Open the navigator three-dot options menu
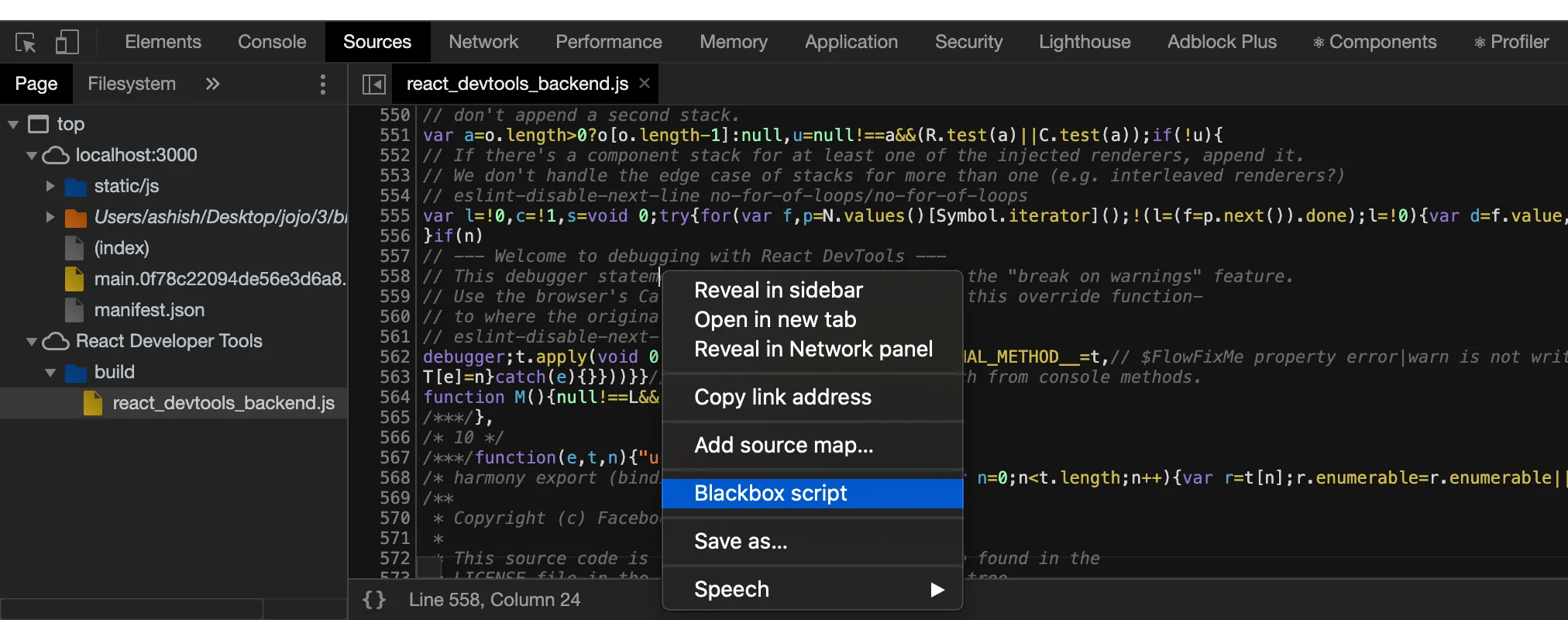 point(323,84)
